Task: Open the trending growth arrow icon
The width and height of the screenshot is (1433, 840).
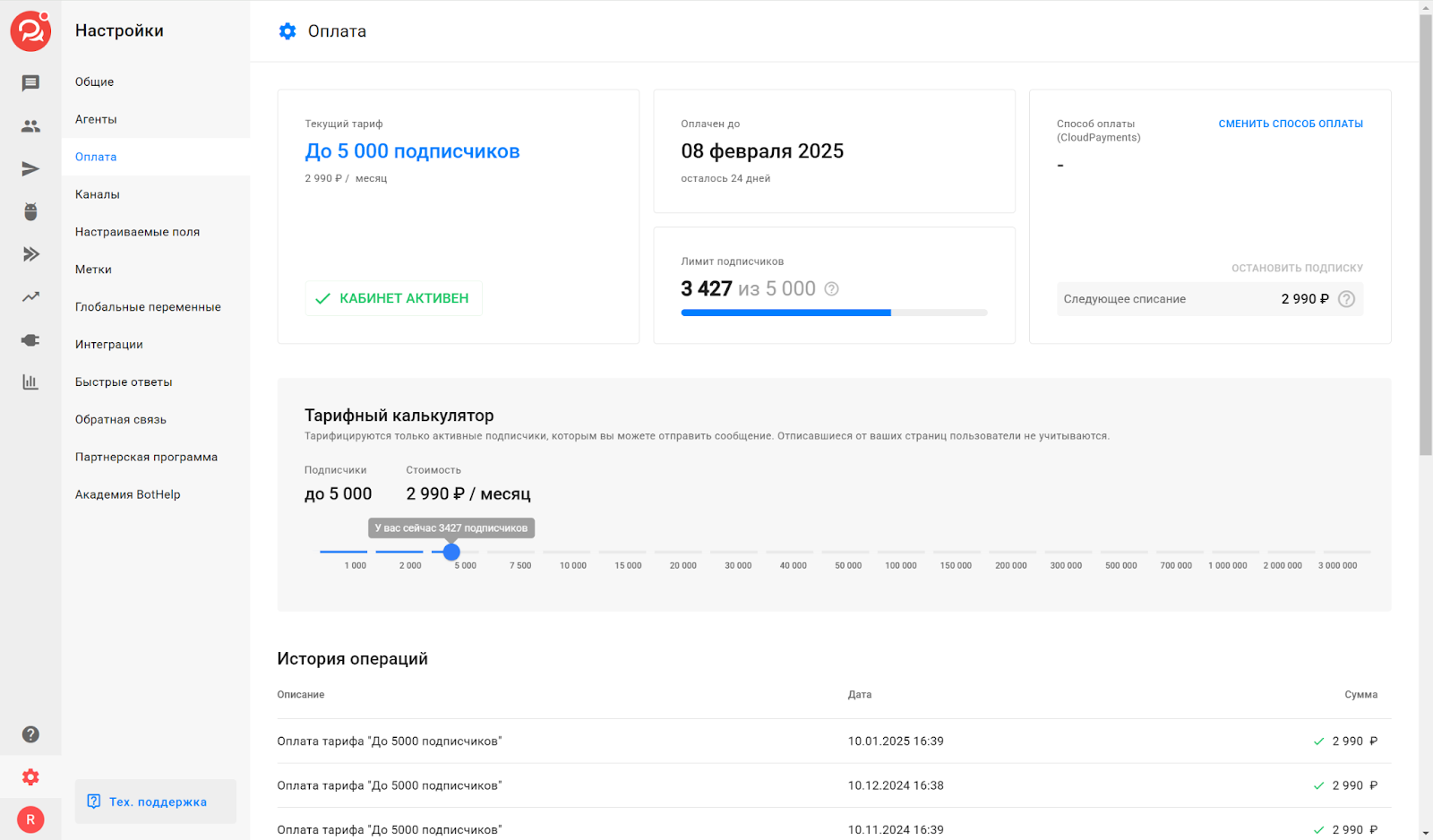Action: tap(30, 296)
